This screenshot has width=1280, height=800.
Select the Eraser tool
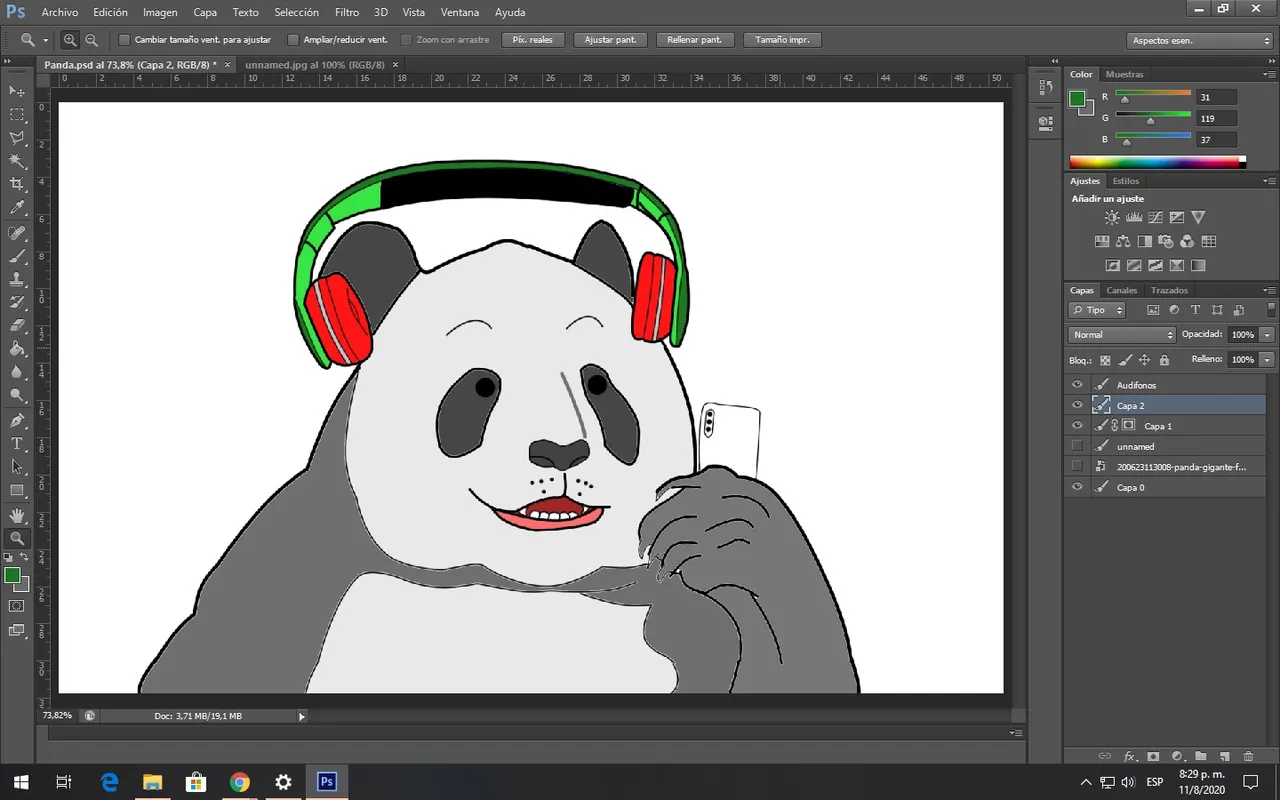tap(17, 326)
